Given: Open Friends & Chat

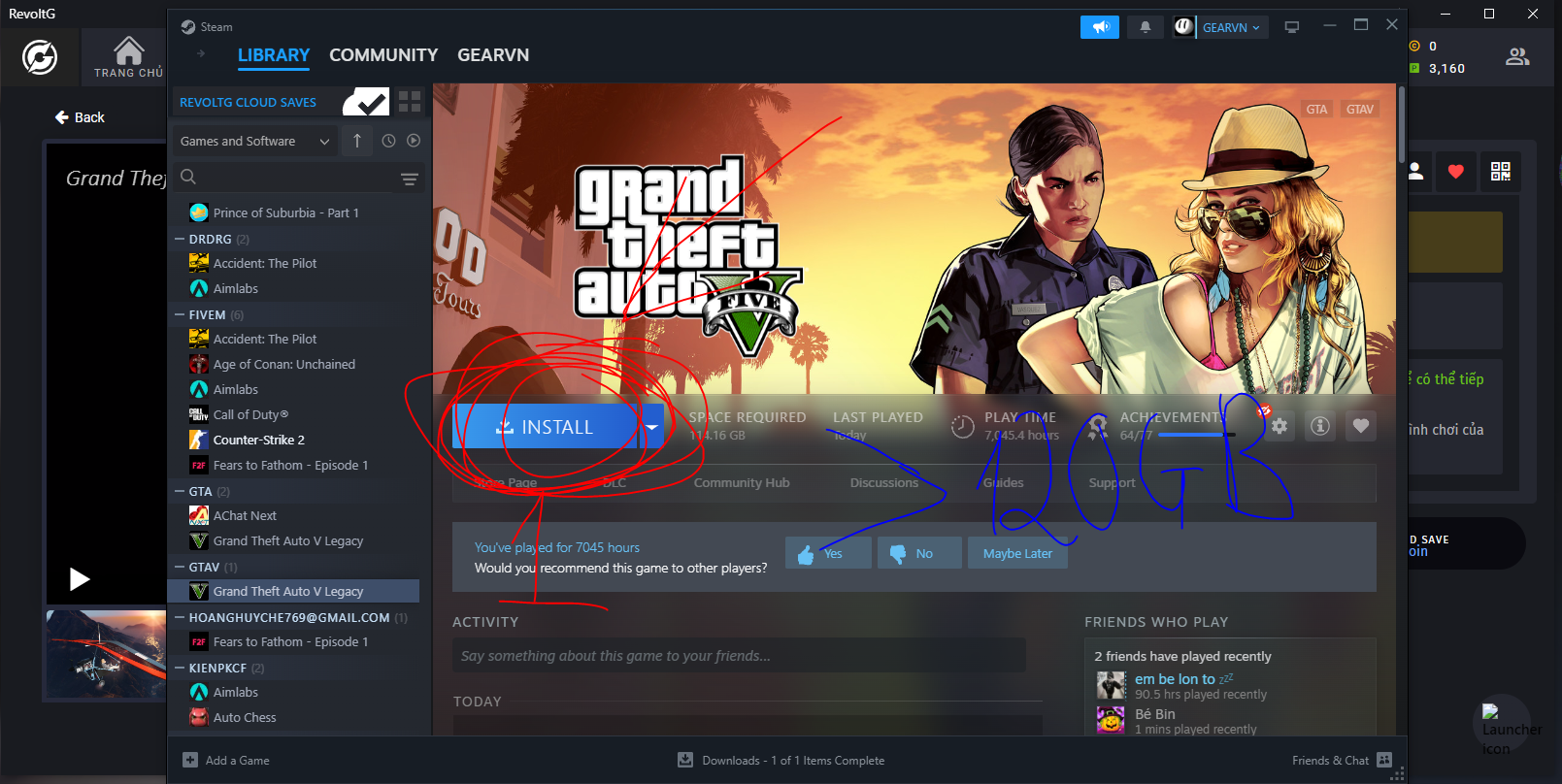Looking at the screenshot, I should click(x=1342, y=760).
